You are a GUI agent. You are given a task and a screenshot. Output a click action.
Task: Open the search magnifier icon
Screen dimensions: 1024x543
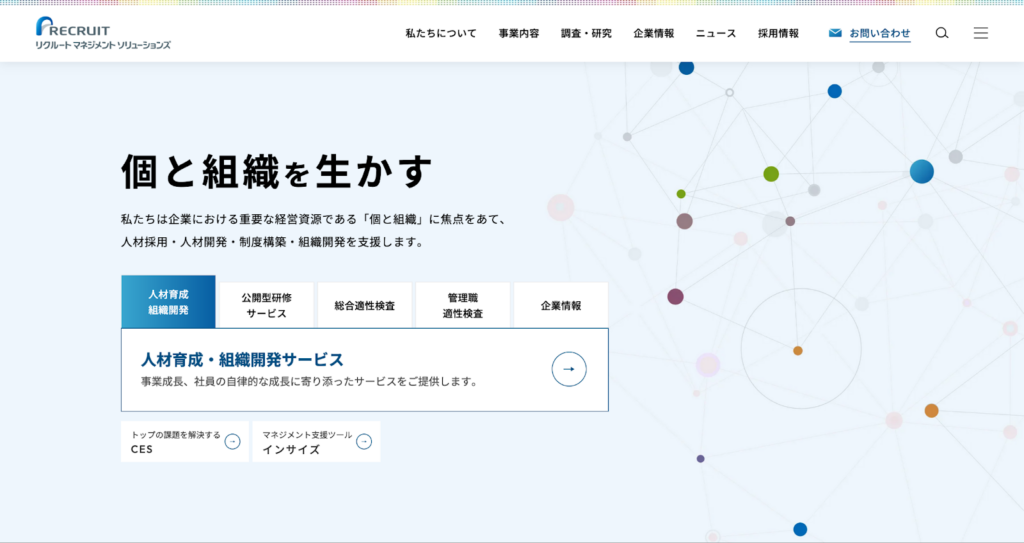click(941, 33)
